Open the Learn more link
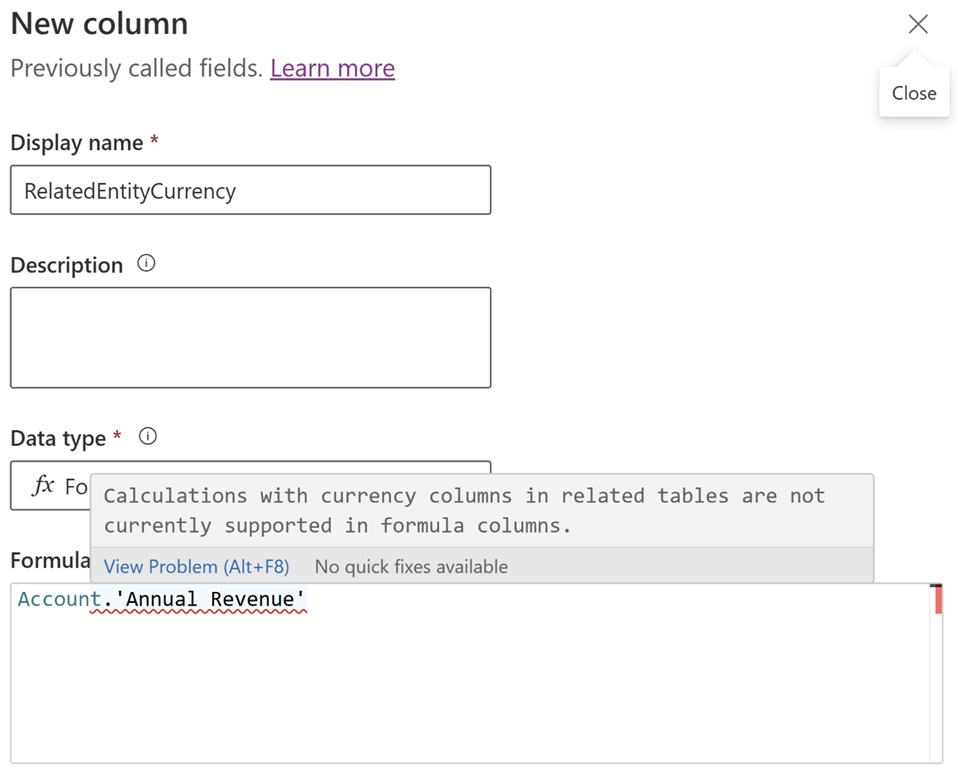958x777 pixels. 332,68
